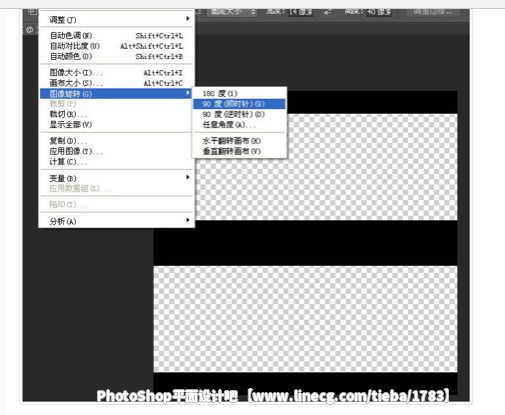The width and height of the screenshot is (505, 415).
Task: Choose 显示全部(V) reveal all
Action: (x=116, y=125)
